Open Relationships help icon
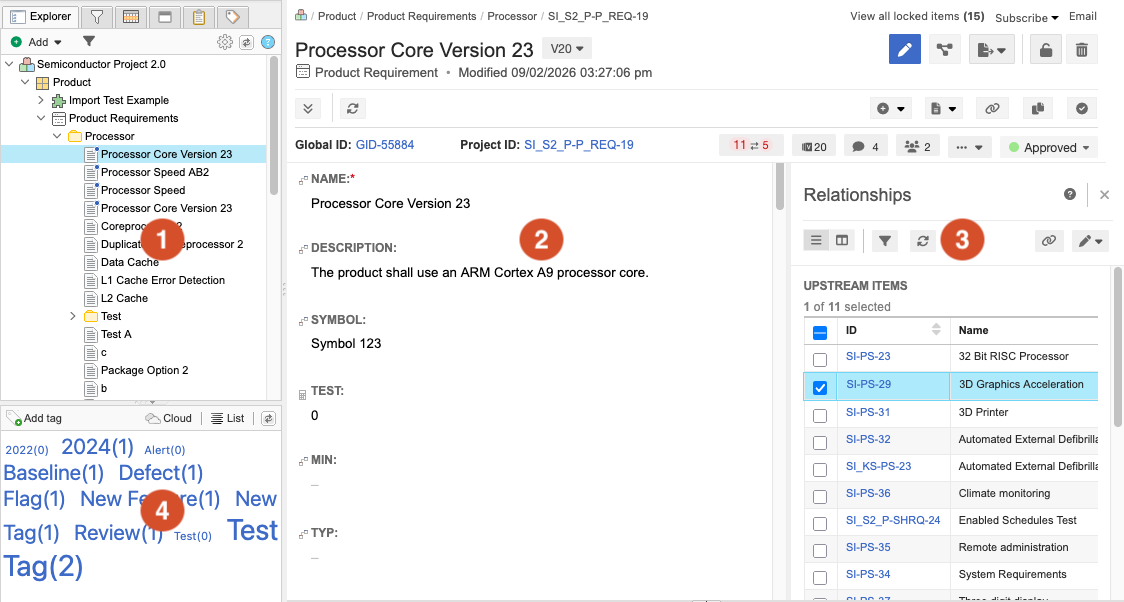Screen dimensions: 1124x602 point(1070,194)
